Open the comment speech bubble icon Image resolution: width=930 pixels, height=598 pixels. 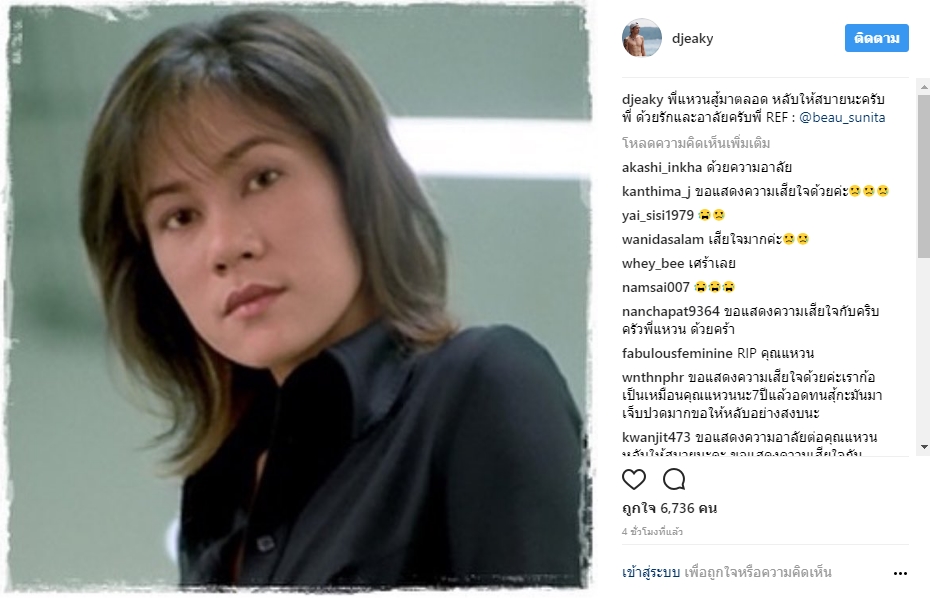(674, 479)
